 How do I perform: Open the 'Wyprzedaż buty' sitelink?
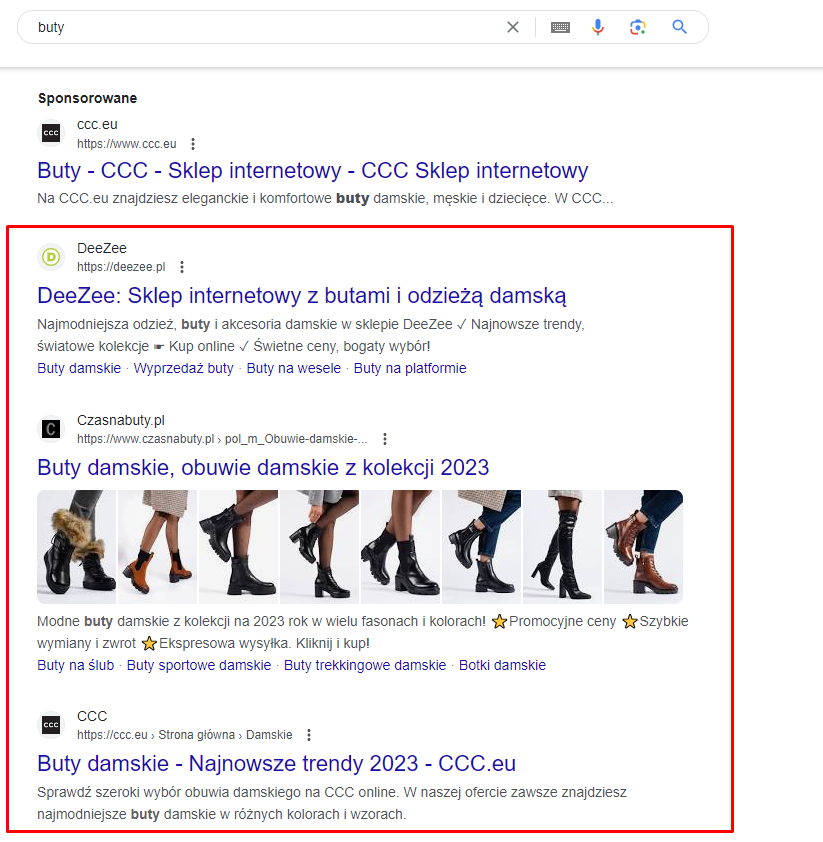[x=184, y=368]
